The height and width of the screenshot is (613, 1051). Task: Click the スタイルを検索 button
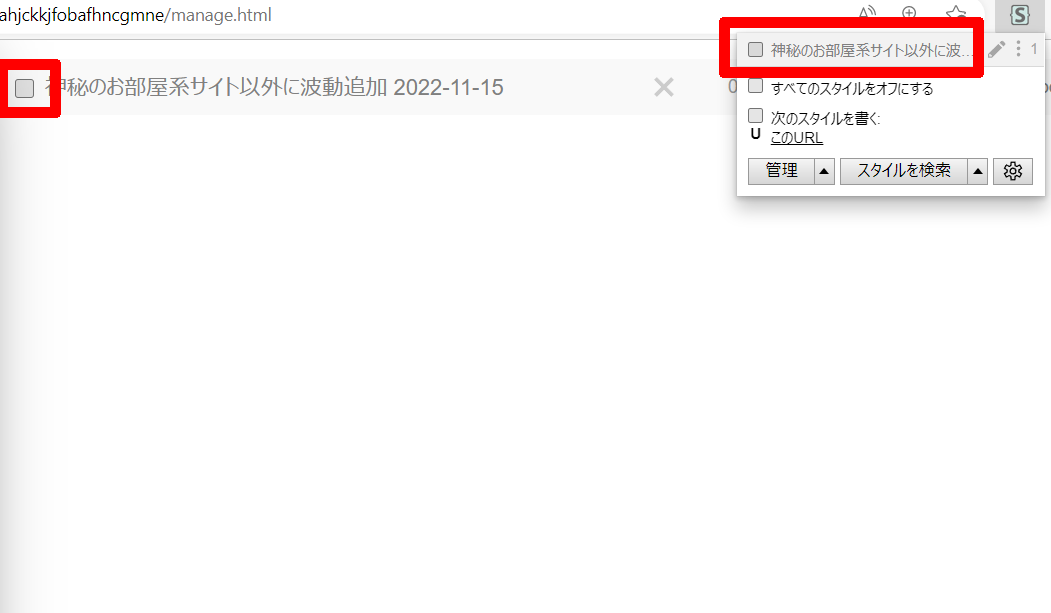[x=904, y=171]
